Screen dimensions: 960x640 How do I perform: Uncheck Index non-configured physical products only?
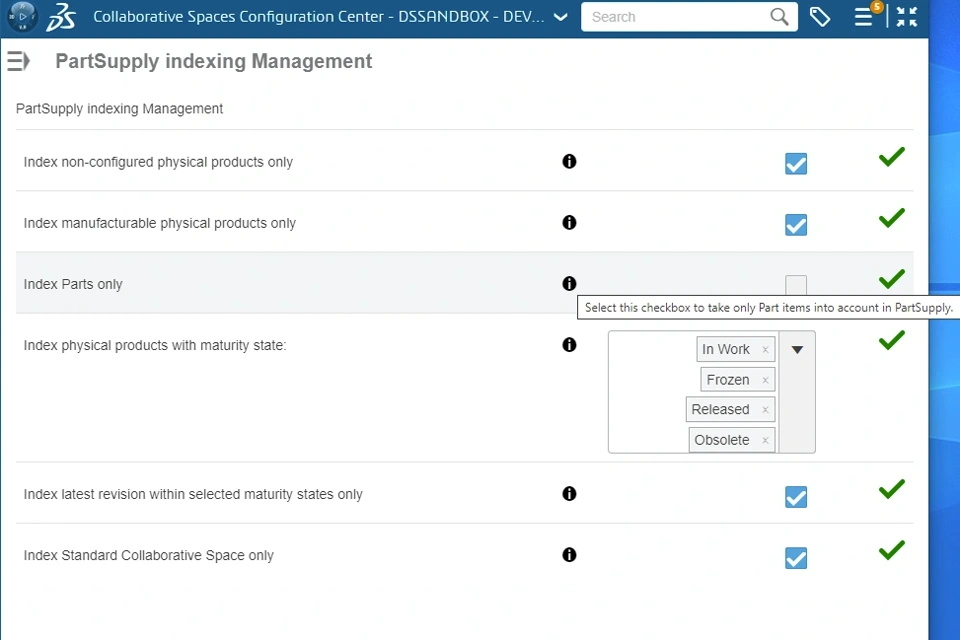pos(796,164)
